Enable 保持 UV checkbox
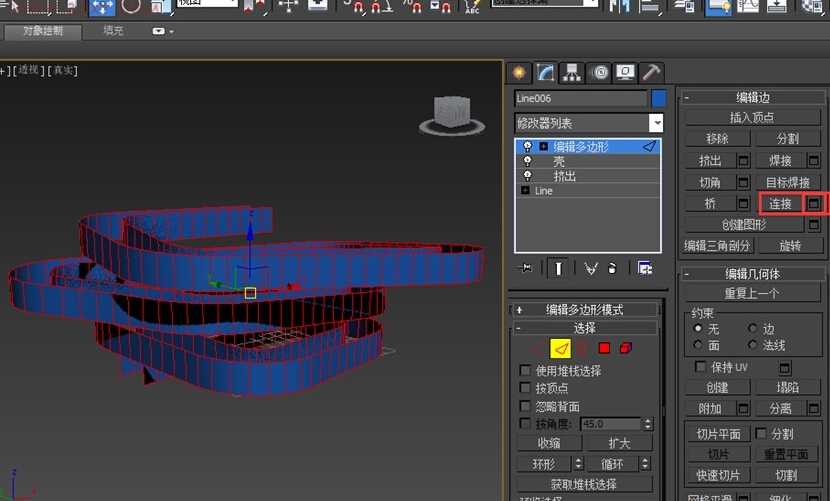 (x=700, y=366)
